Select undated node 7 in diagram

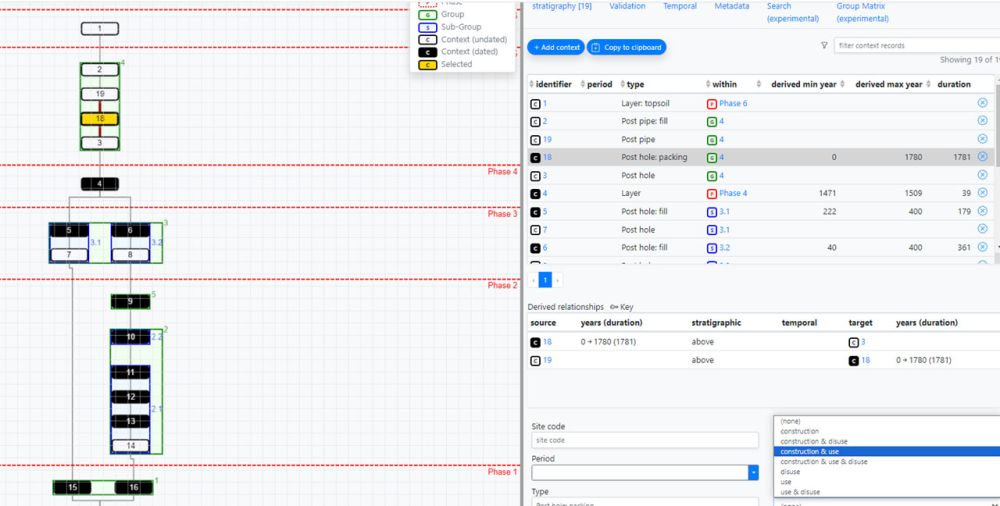click(69, 255)
